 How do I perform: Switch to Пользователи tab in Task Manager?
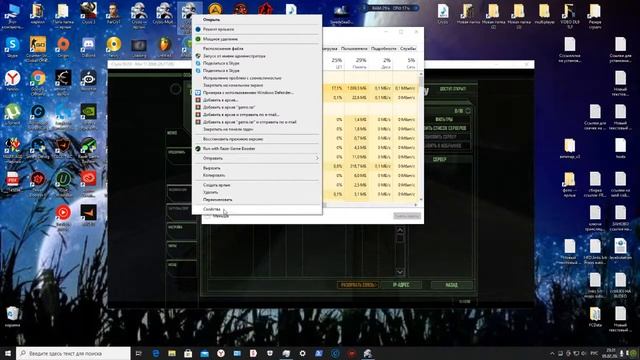(353, 49)
